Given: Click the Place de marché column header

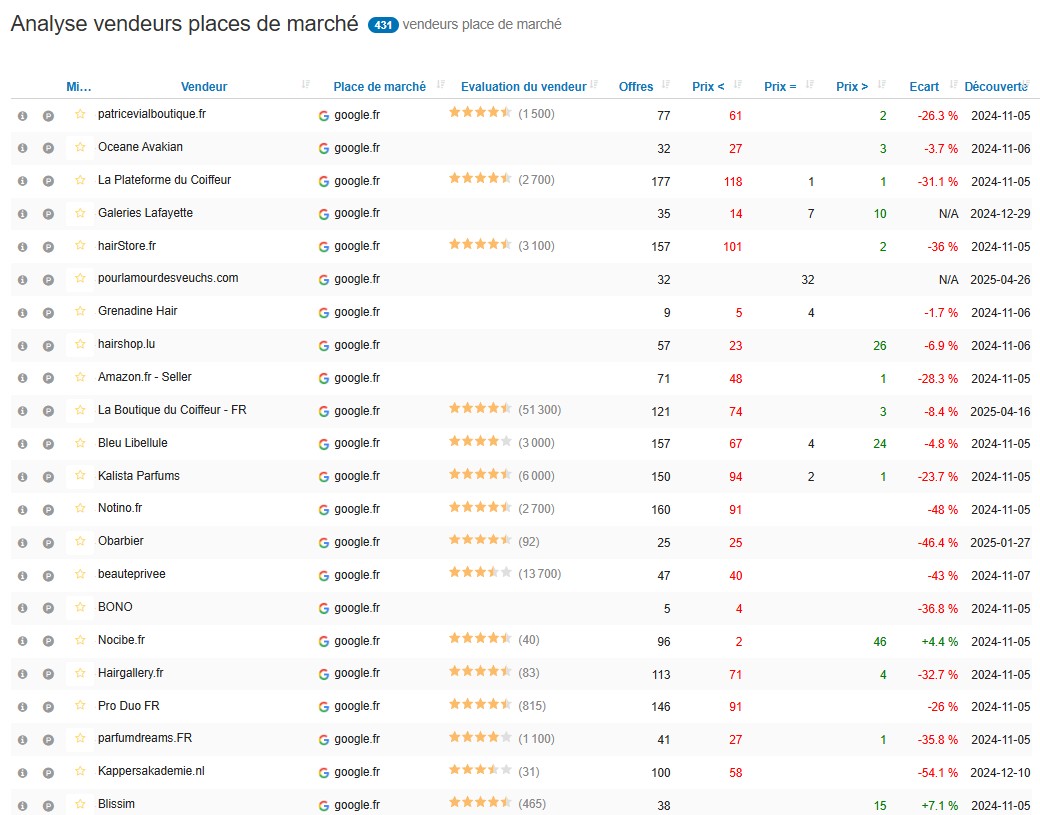Looking at the screenshot, I should (x=379, y=87).
